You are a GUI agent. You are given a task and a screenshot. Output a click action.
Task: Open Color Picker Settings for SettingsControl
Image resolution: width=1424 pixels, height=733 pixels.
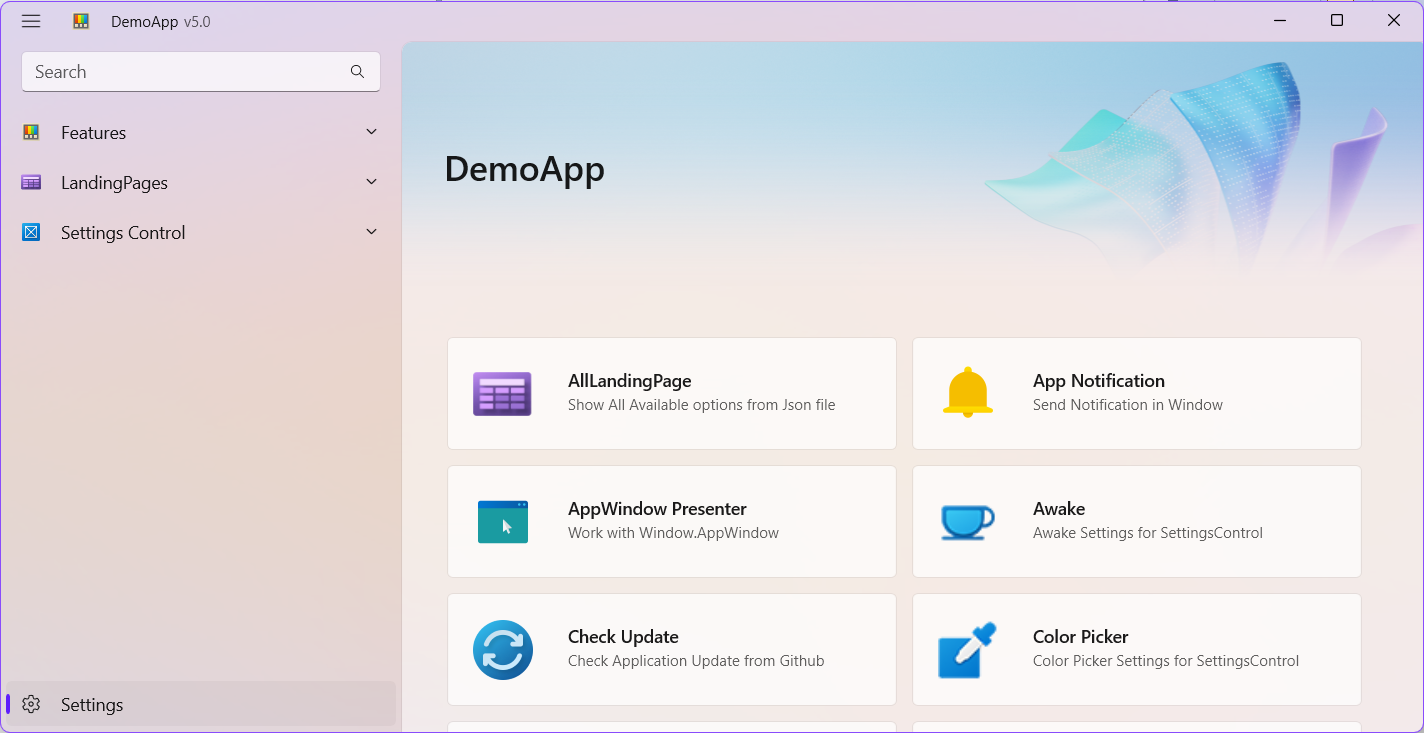pyautogui.click(x=1136, y=649)
